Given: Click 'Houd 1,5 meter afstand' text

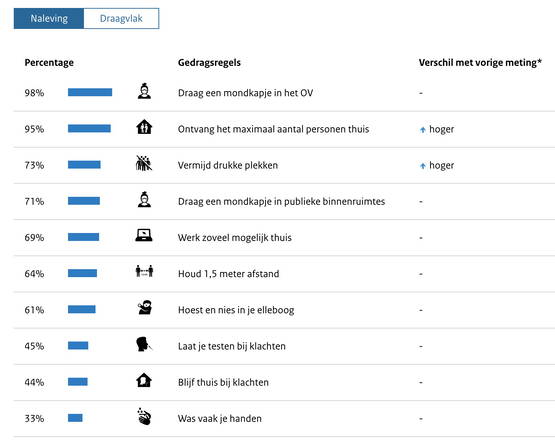Looking at the screenshot, I should (228, 274).
